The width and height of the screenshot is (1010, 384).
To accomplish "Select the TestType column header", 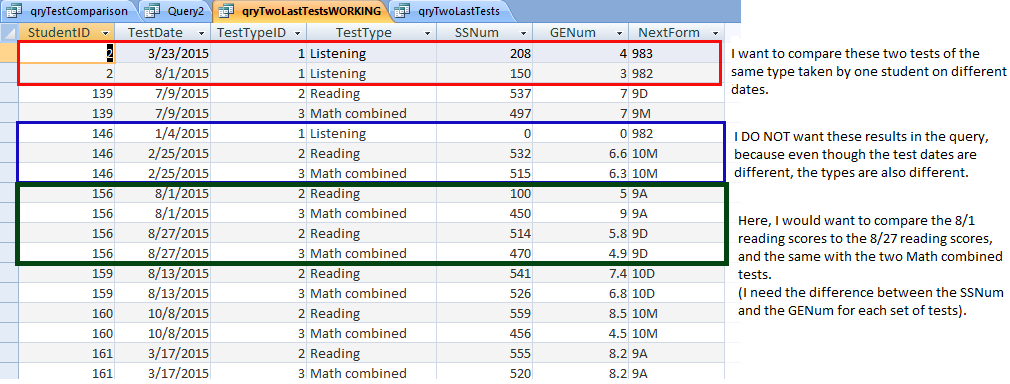I will pyautogui.click(x=372, y=33).
